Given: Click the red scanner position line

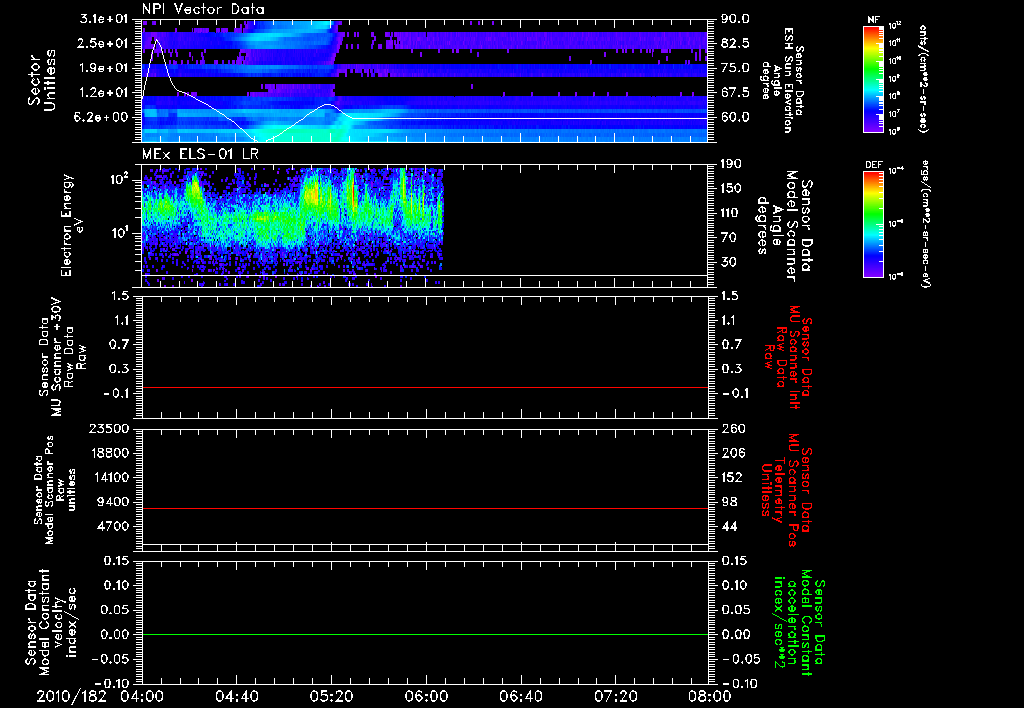Looking at the screenshot, I should [x=425, y=508].
